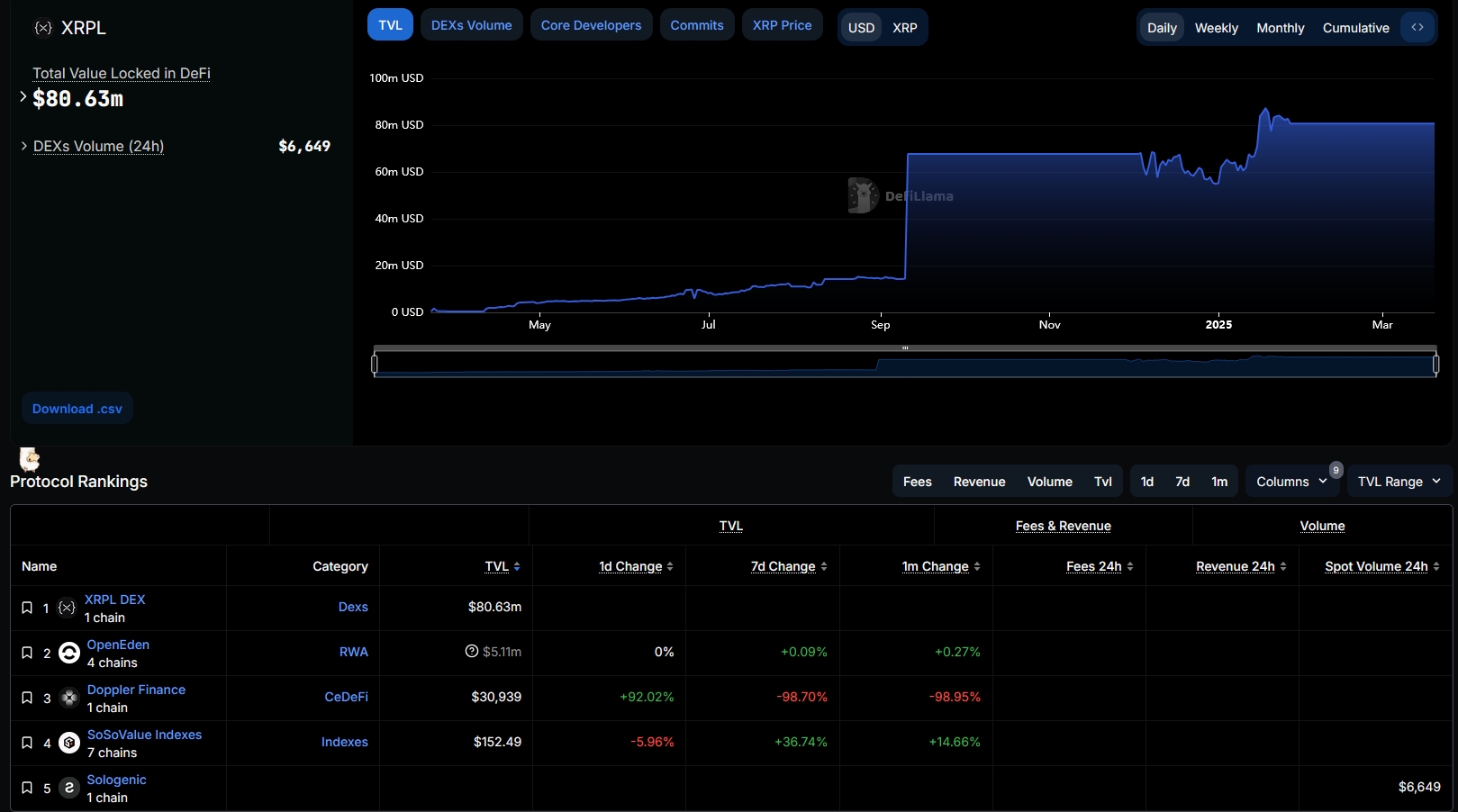The height and width of the screenshot is (812, 1458).
Task: Click the Sologenic $6,649 spot volume value
Action: [x=1419, y=787]
